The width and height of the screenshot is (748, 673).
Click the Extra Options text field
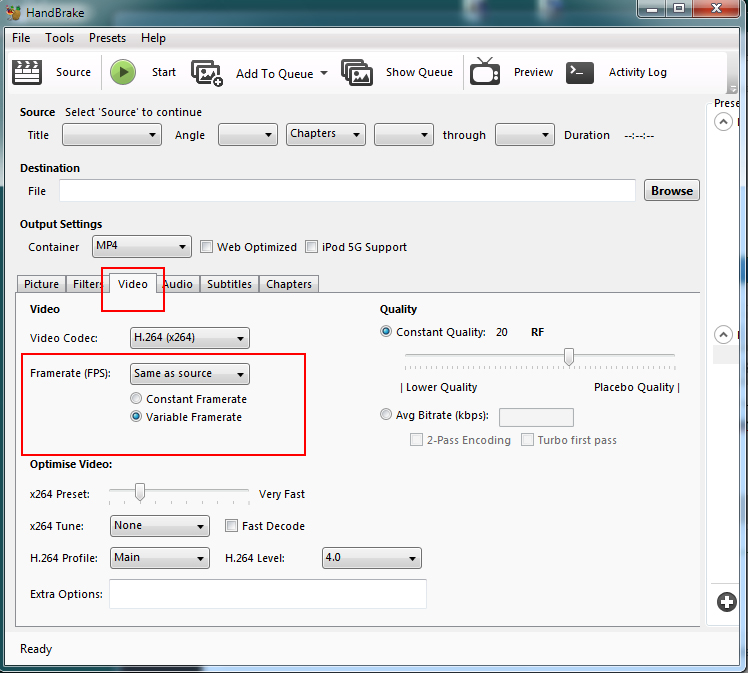tap(268, 594)
